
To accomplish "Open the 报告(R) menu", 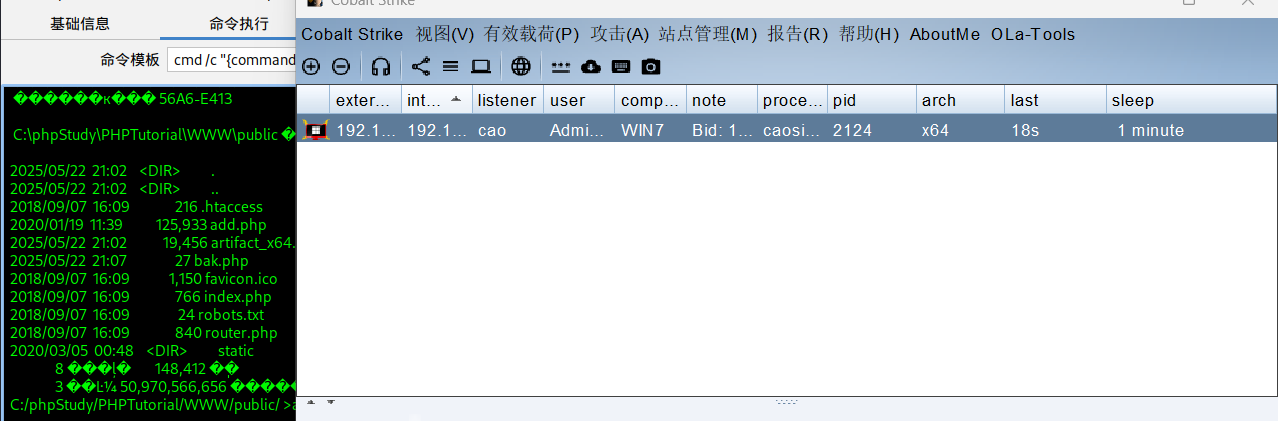I will 798,34.
